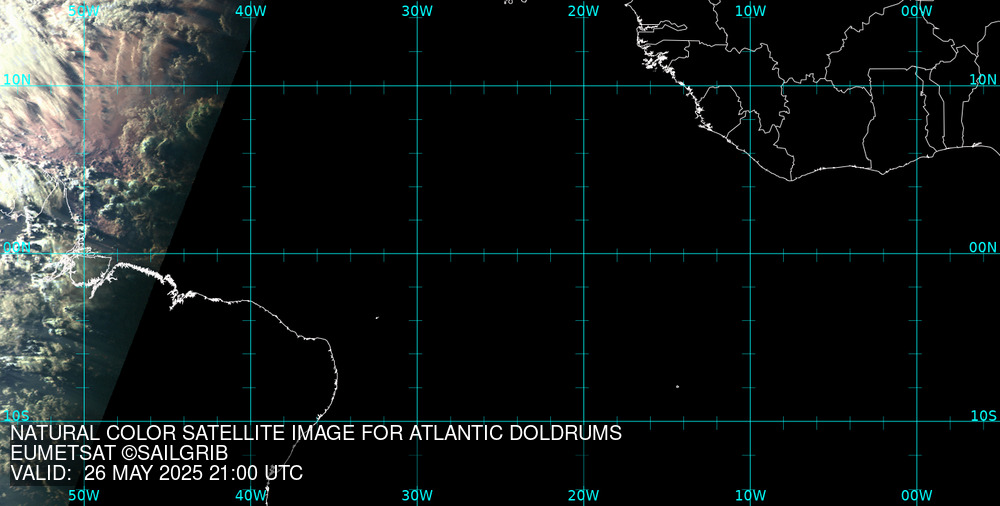The width and height of the screenshot is (1000, 506).
Task: Click the 50W longitude label on top edge
Action: (x=84, y=11)
